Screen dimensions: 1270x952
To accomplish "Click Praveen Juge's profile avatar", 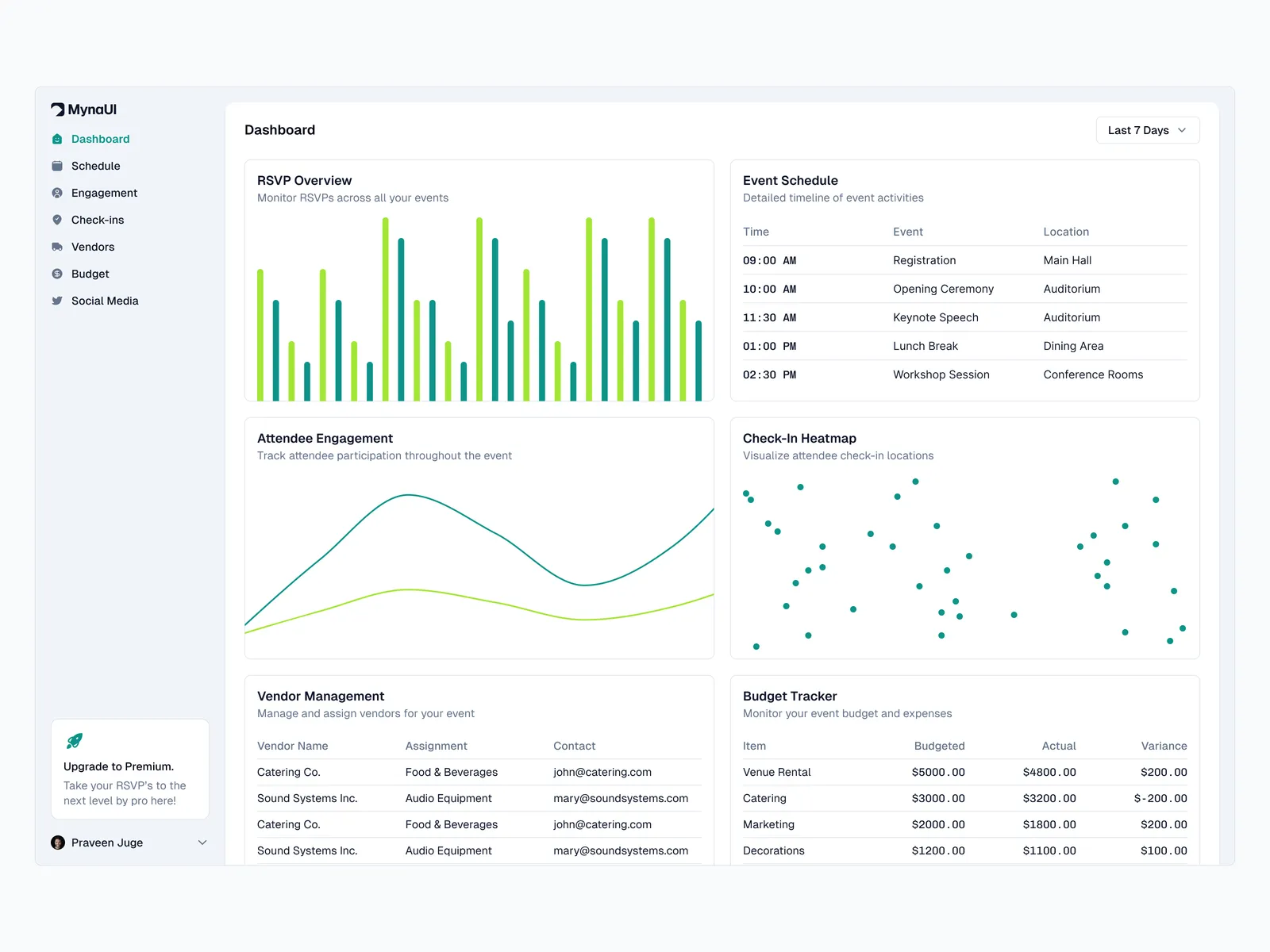I will click(x=58, y=843).
